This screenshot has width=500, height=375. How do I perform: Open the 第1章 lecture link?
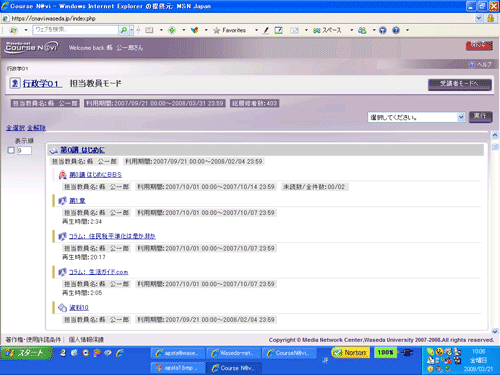coord(77,201)
